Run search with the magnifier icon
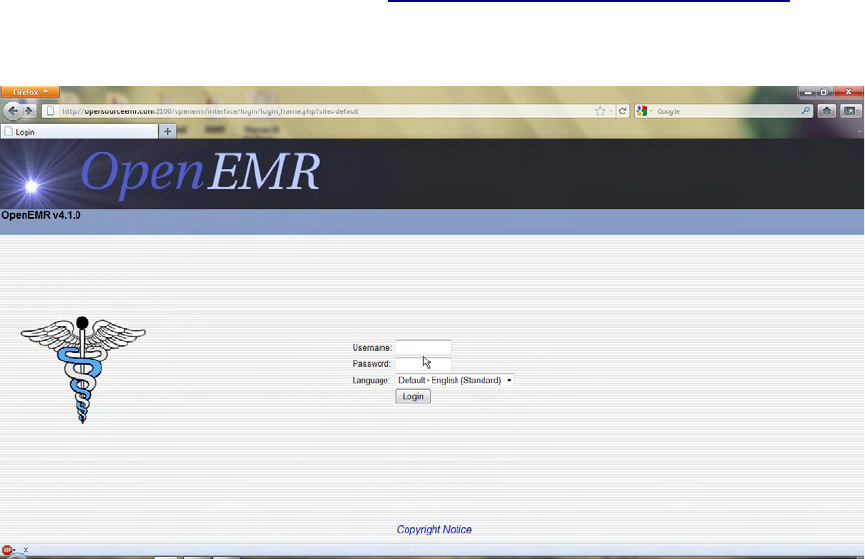 (806, 111)
